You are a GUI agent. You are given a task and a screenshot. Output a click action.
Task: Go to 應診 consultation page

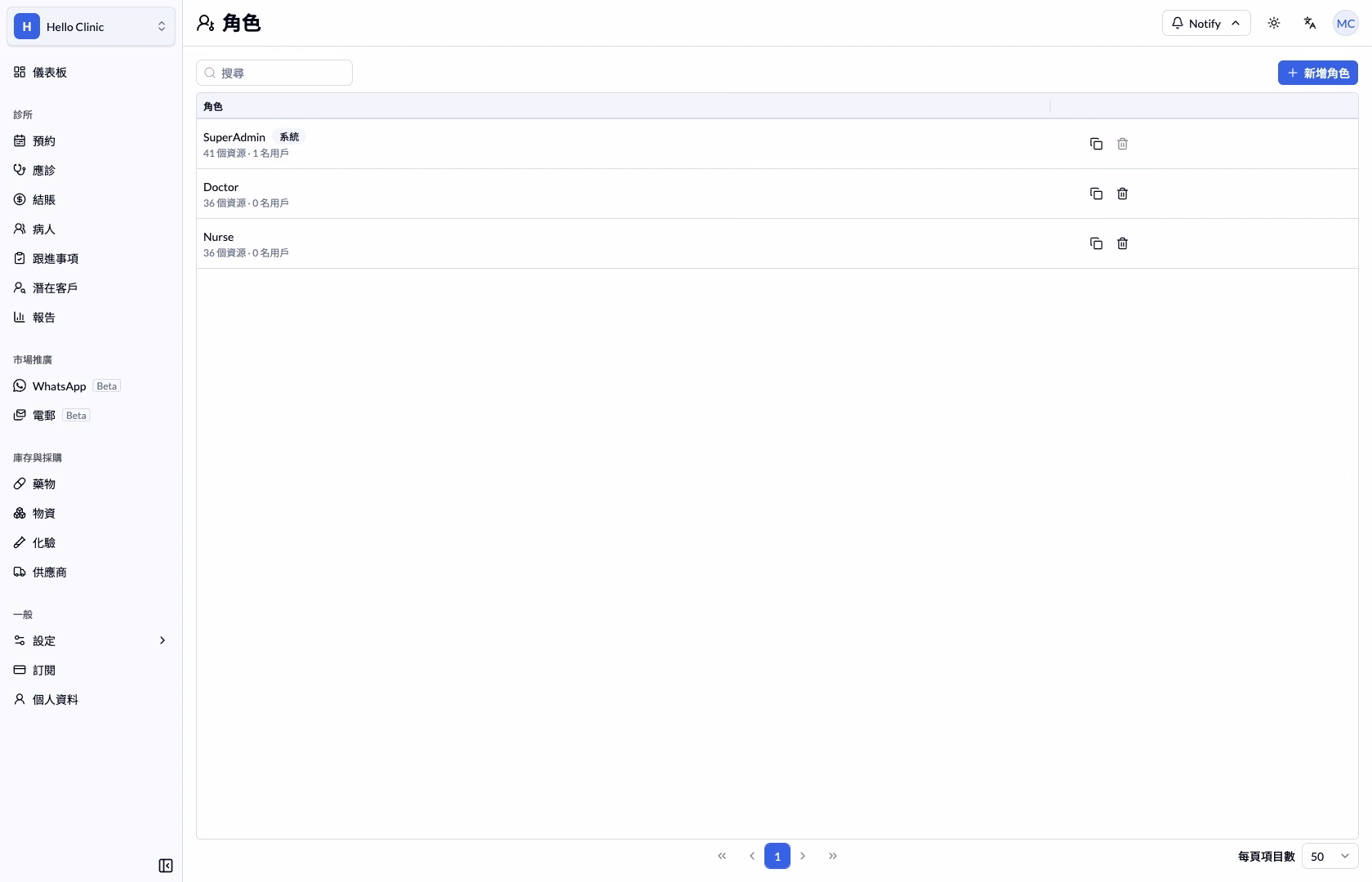point(91,170)
